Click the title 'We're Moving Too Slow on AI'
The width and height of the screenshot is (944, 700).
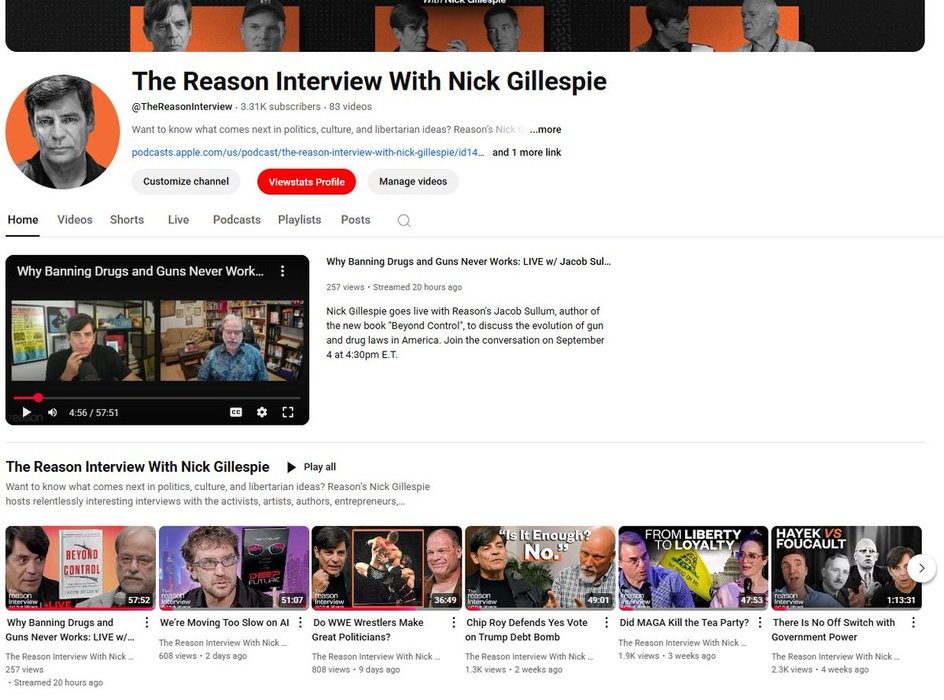pos(225,622)
